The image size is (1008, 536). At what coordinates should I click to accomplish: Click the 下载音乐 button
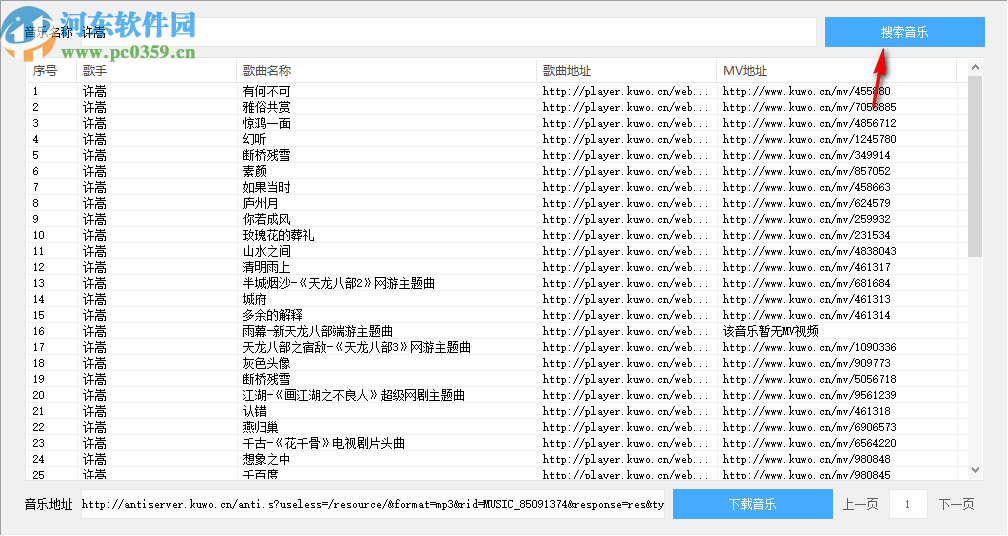pyautogui.click(x=753, y=504)
